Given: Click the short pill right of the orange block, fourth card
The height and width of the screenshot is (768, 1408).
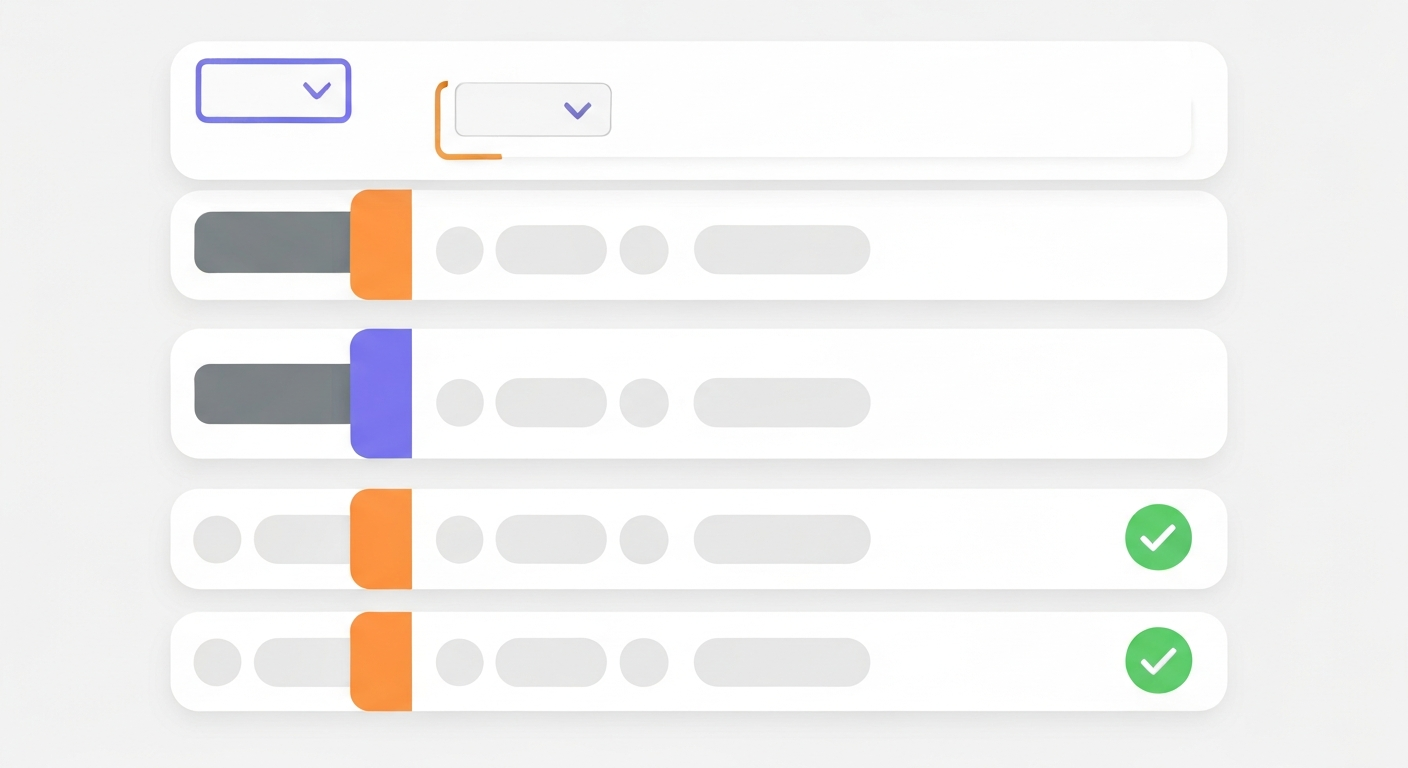Looking at the screenshot, I should (551, 540).
